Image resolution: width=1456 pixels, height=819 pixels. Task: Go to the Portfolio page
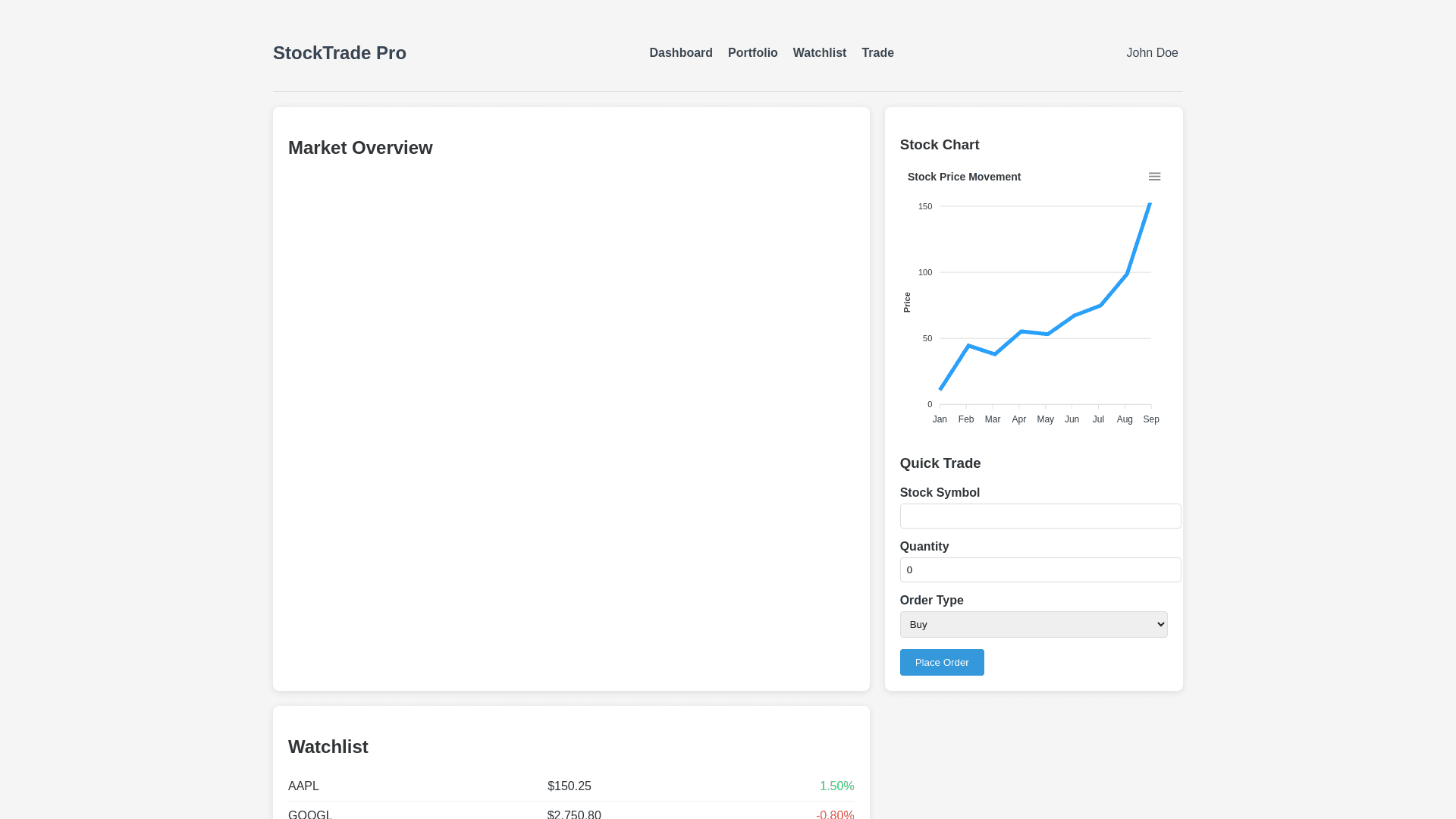(752, 53)
